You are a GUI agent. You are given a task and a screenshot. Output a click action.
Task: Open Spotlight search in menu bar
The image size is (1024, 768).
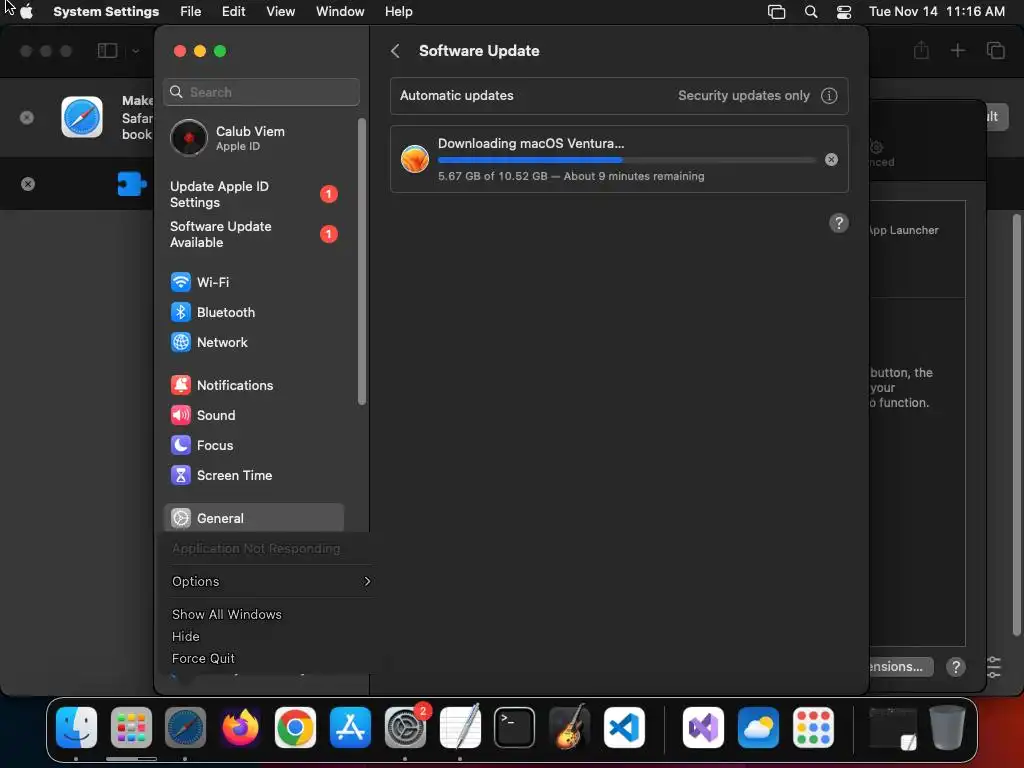point(810,12)
